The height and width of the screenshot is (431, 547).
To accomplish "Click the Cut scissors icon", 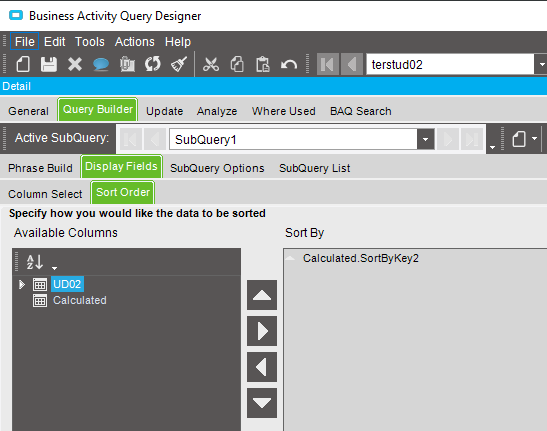I will 211,65.
